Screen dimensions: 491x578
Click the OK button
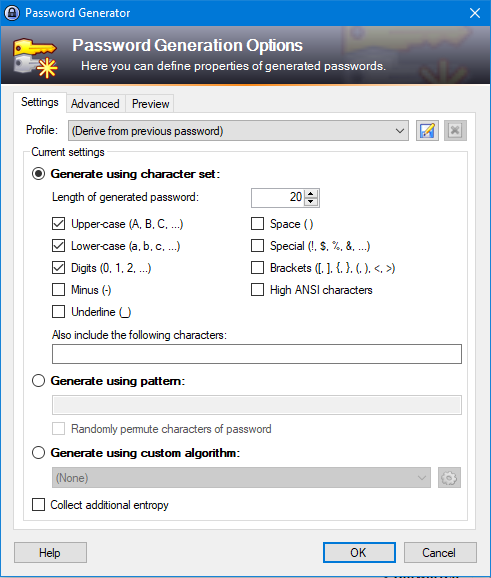coord(359,552)
